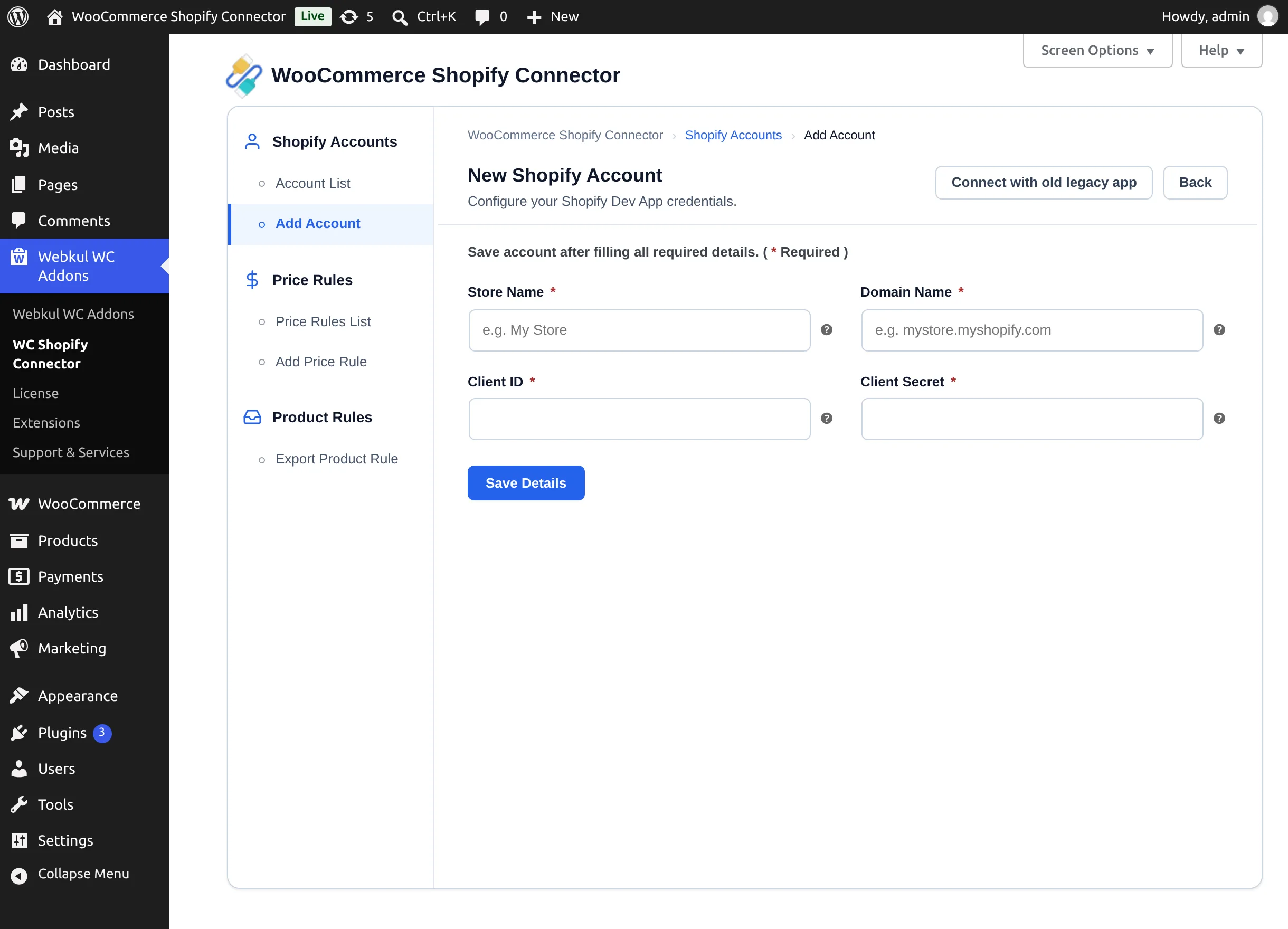
Task: Click the updates refresh icon showing 5
Action: coord(349,16)
